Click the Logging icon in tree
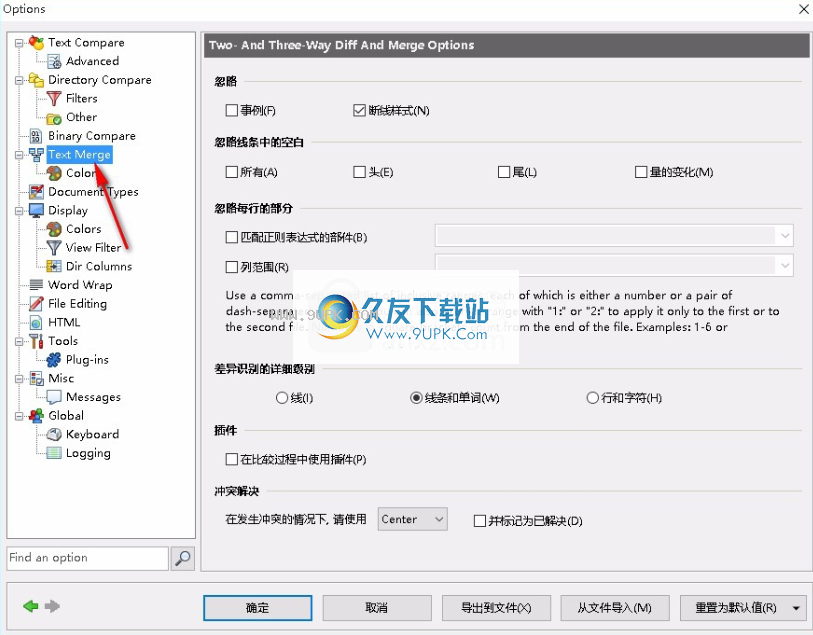Image resolution: width=813 pixels, height=635 pixels. [54, 453]
